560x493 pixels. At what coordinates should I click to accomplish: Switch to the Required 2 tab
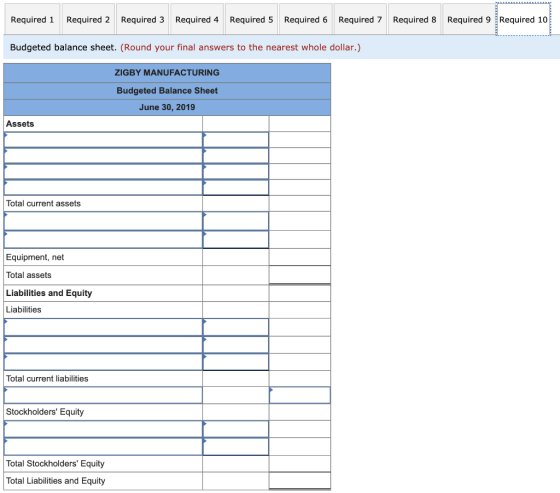[88, 19]
